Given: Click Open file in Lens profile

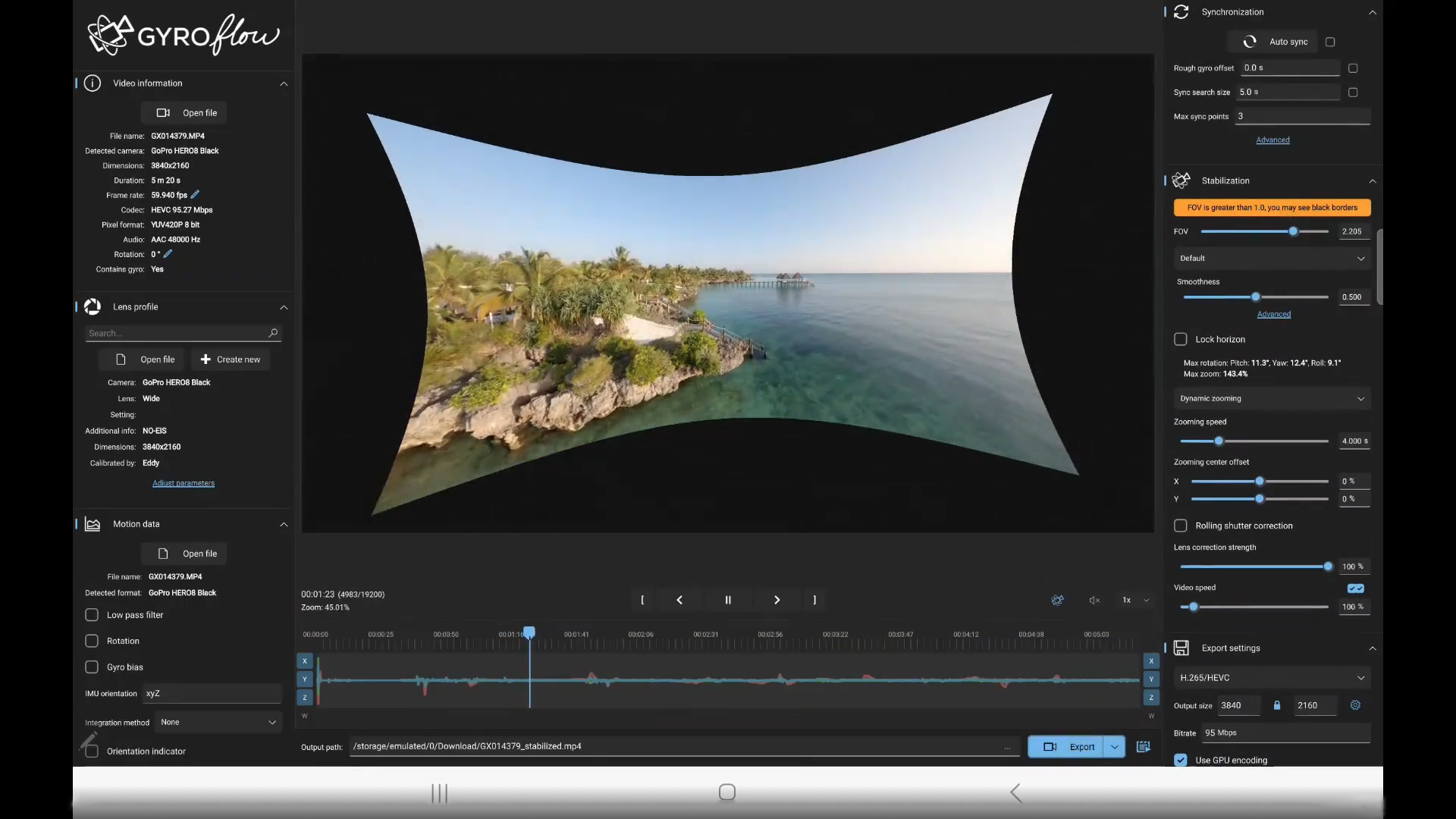Looking at the screenshot, I should [142, 359].
